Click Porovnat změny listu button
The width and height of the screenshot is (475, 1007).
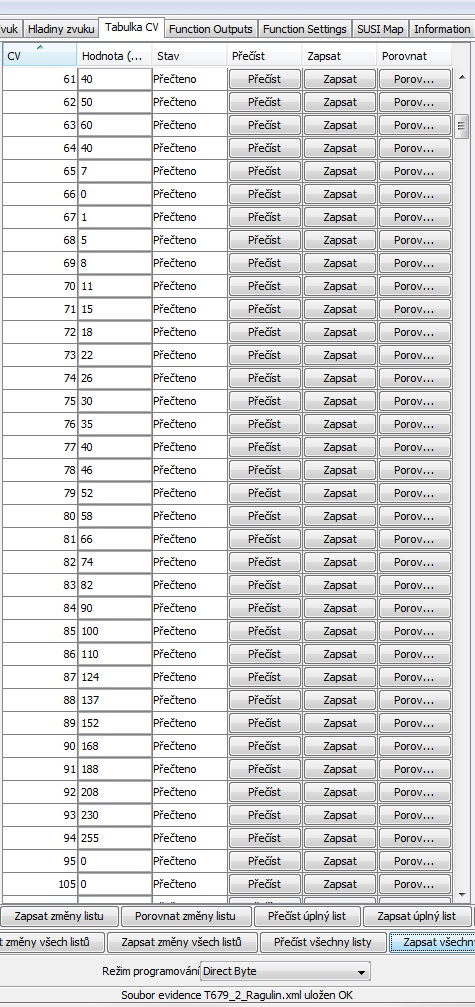point(185,915)
